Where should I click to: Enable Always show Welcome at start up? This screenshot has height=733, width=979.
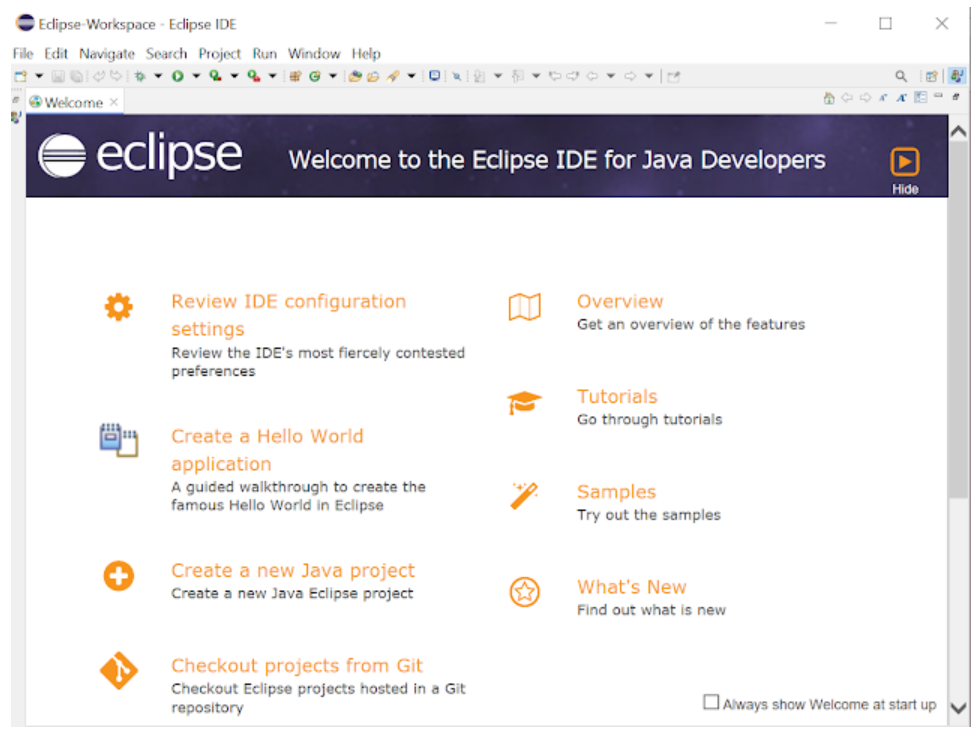tap(711, 702)
